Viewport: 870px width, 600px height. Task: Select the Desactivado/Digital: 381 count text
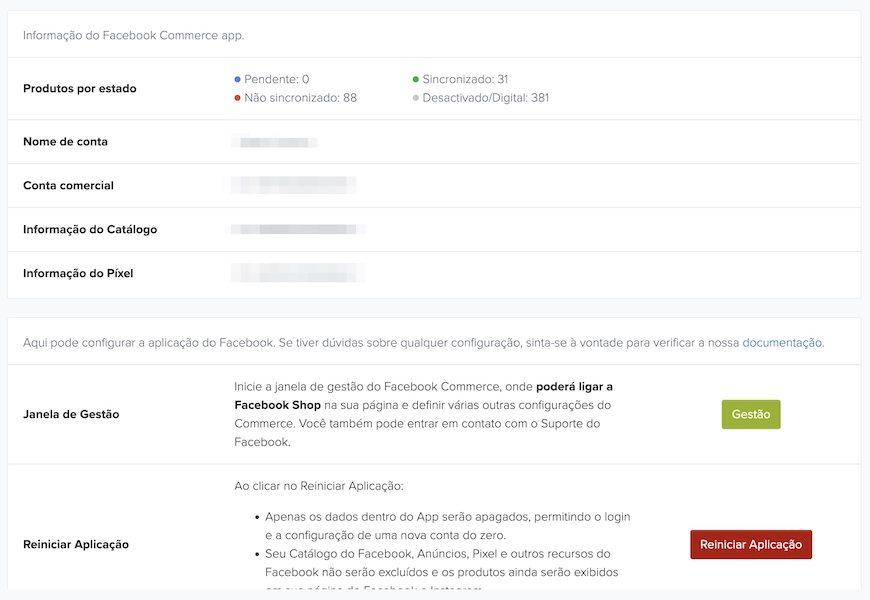coord(485,98)
